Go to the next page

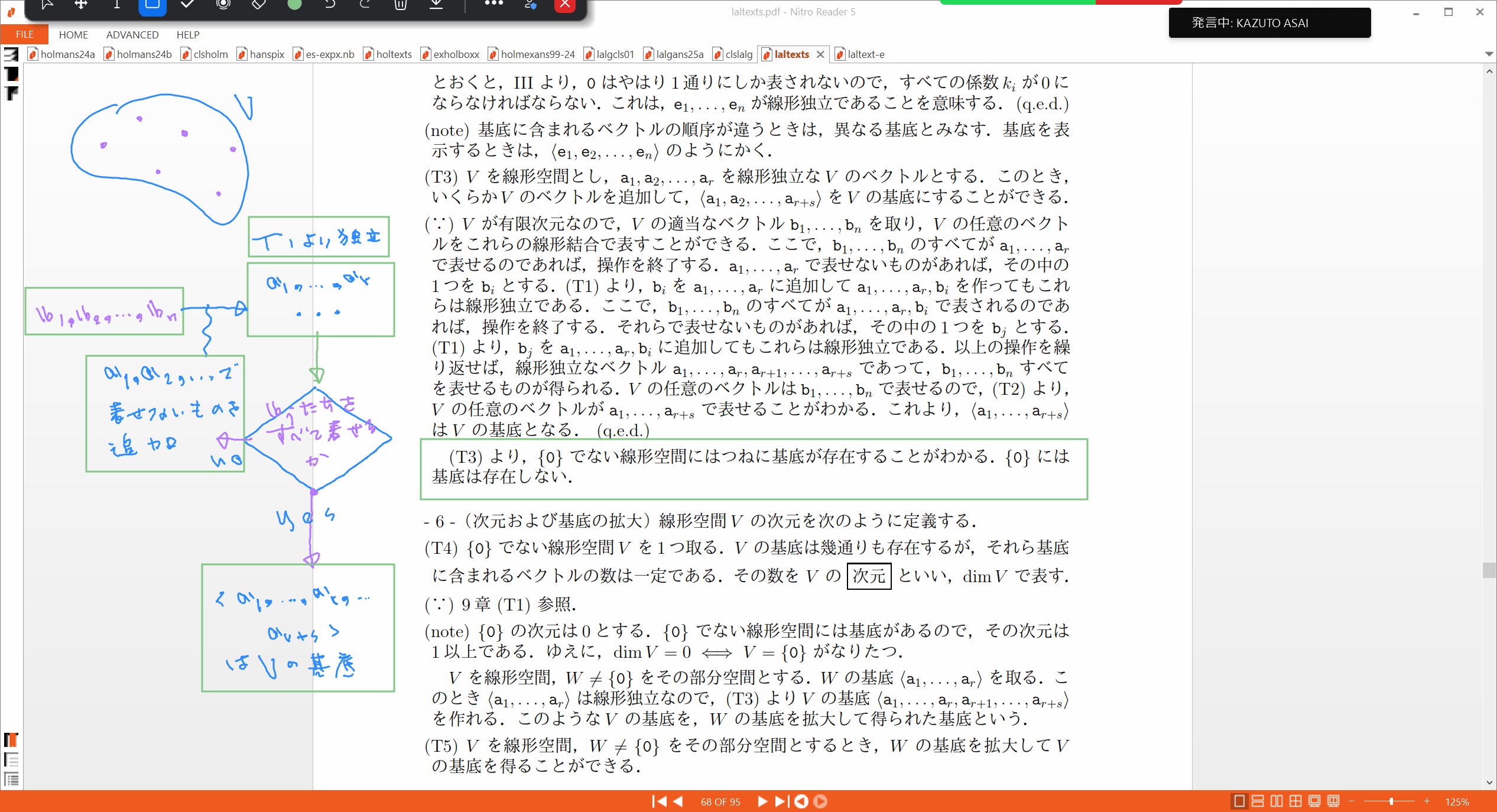click(762, 801)
